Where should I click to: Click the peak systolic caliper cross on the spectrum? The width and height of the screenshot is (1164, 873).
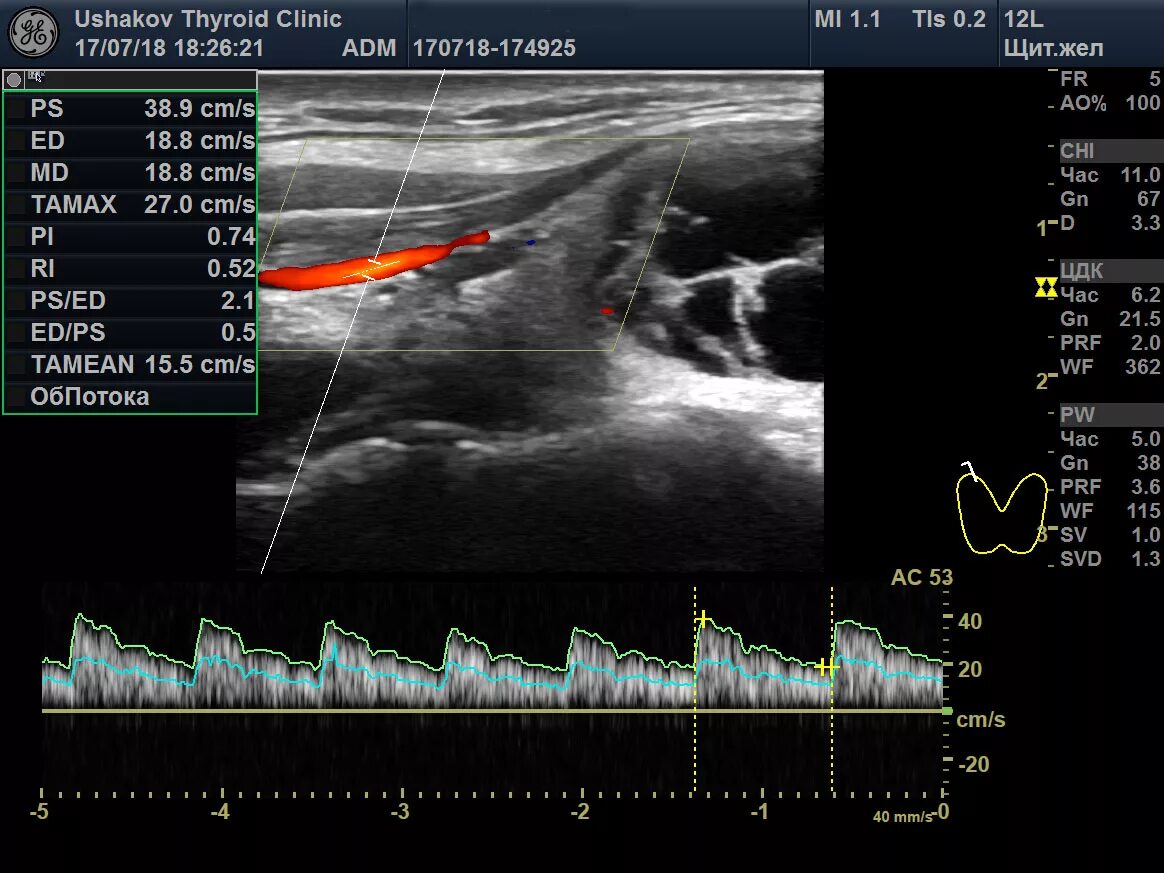point(702,618)
